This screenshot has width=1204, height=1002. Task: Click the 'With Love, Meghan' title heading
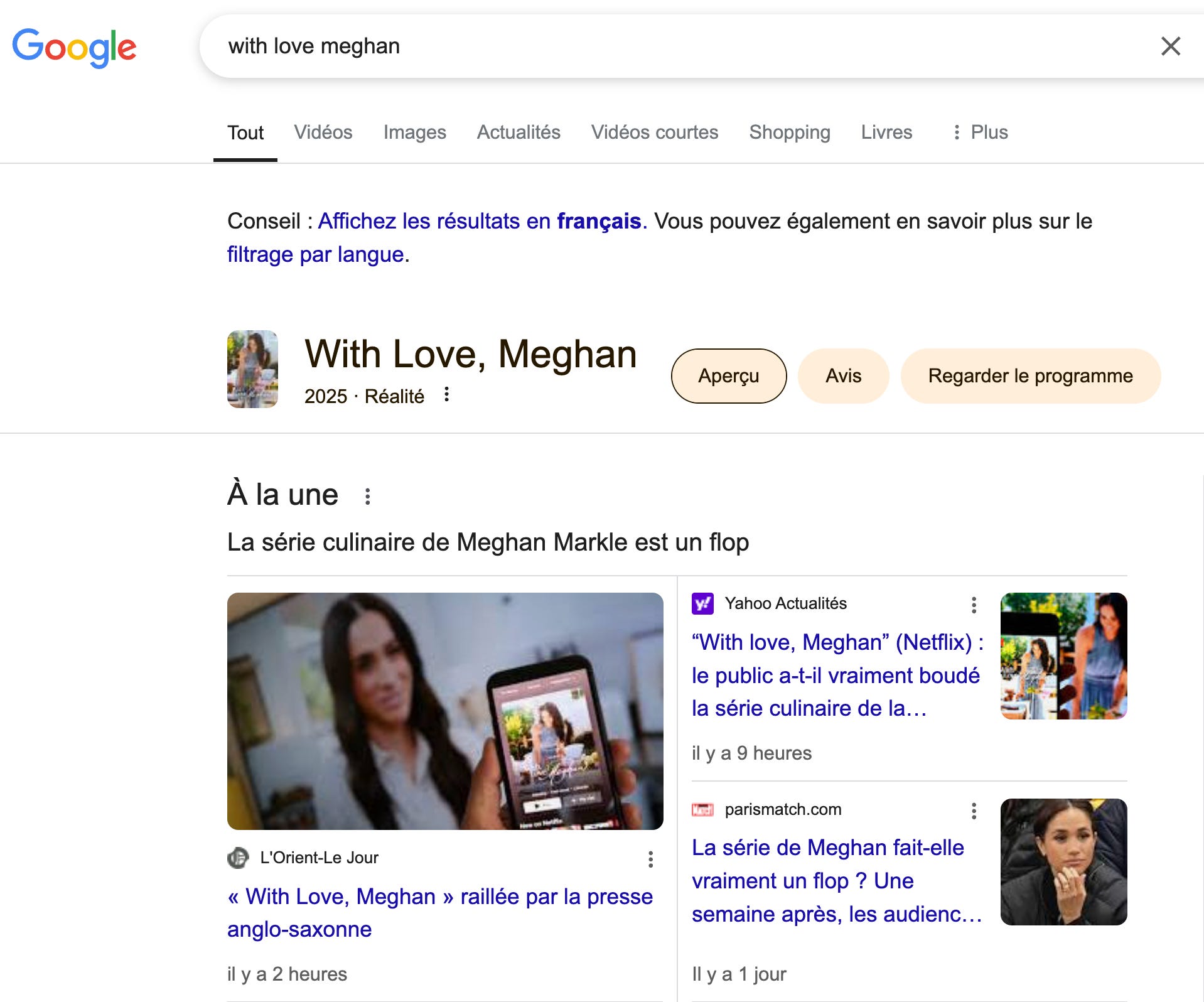471,354
